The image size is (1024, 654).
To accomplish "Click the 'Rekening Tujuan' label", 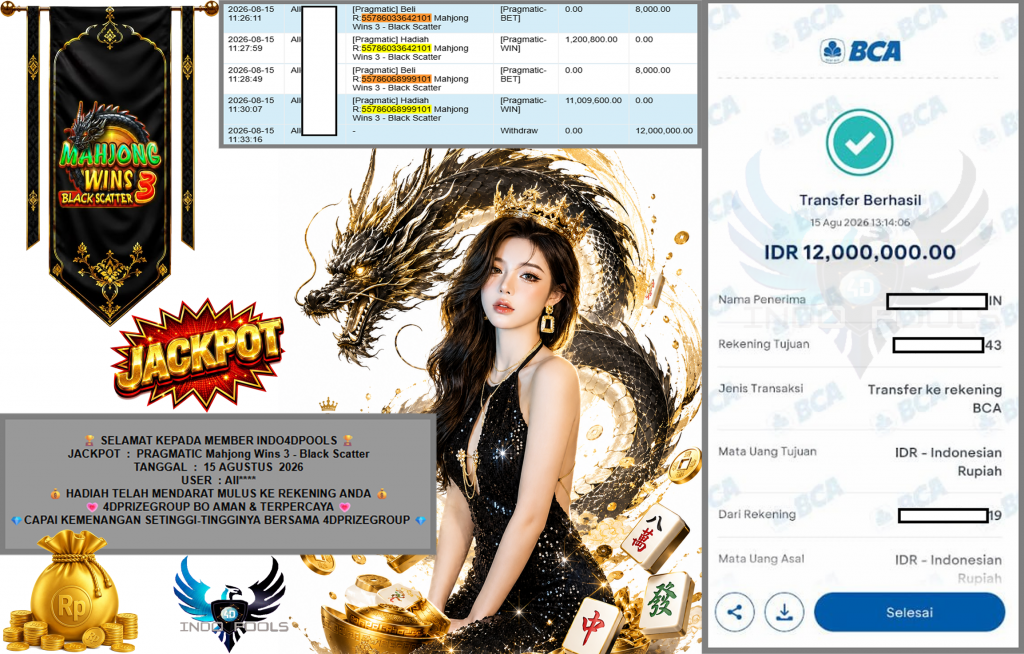I will click(x=763, y=344).
